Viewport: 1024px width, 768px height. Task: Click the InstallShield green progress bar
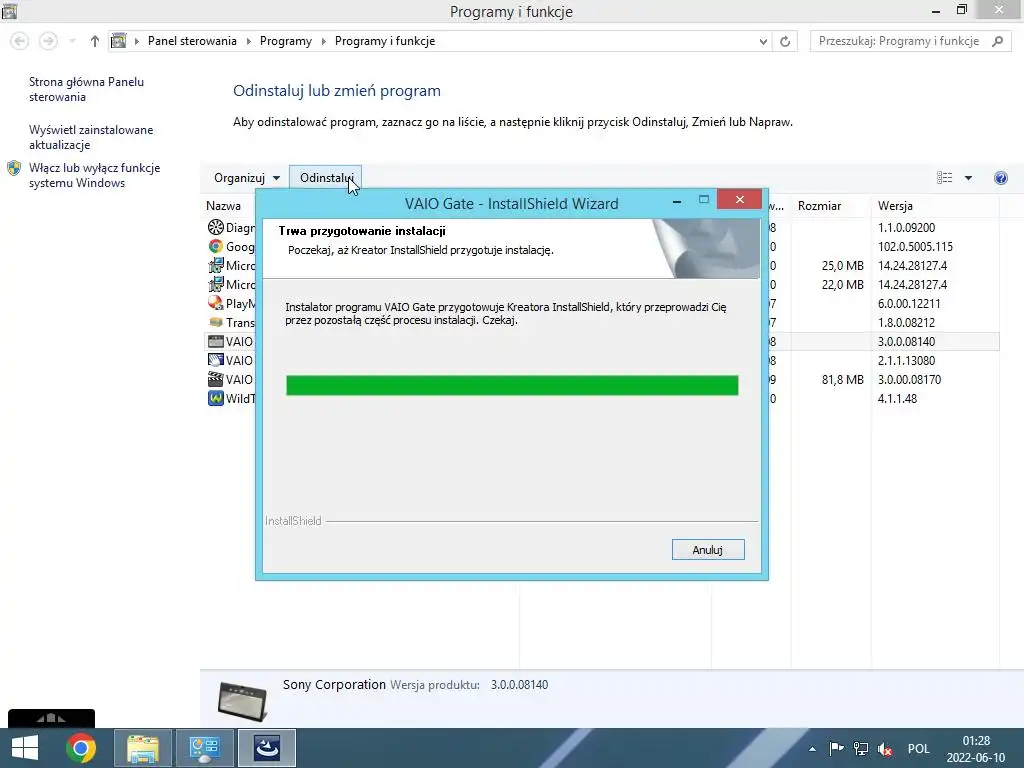pyautogui.click(x=512, y=385)
